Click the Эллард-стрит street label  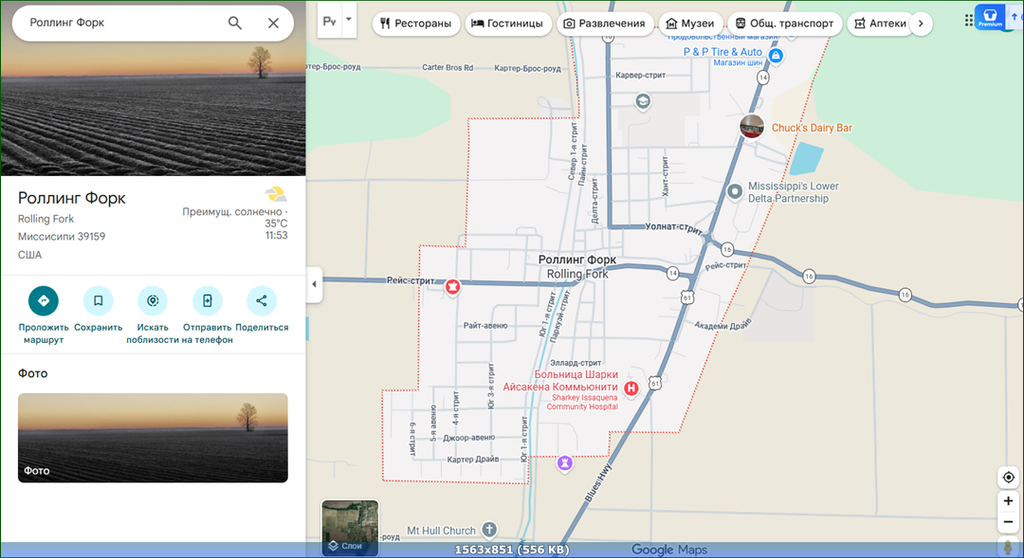(x=575, y=363)
